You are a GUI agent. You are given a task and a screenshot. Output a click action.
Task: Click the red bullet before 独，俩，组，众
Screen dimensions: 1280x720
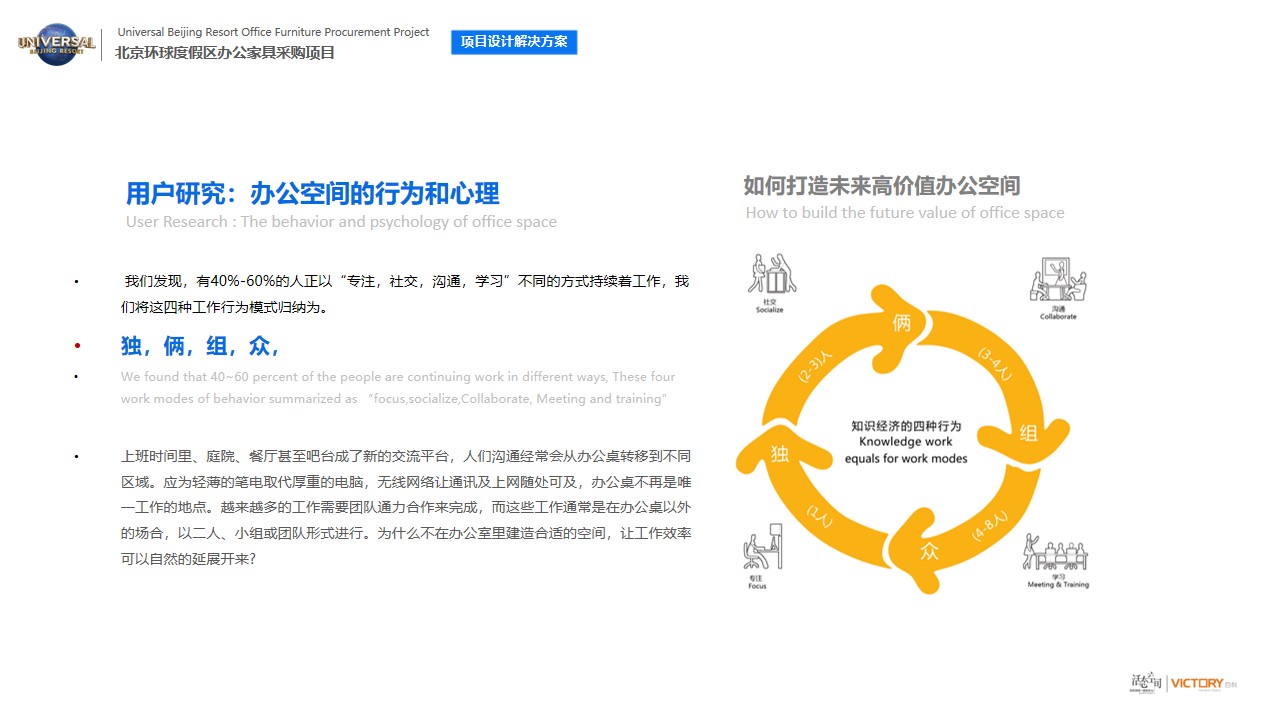[x=77, y=346]
